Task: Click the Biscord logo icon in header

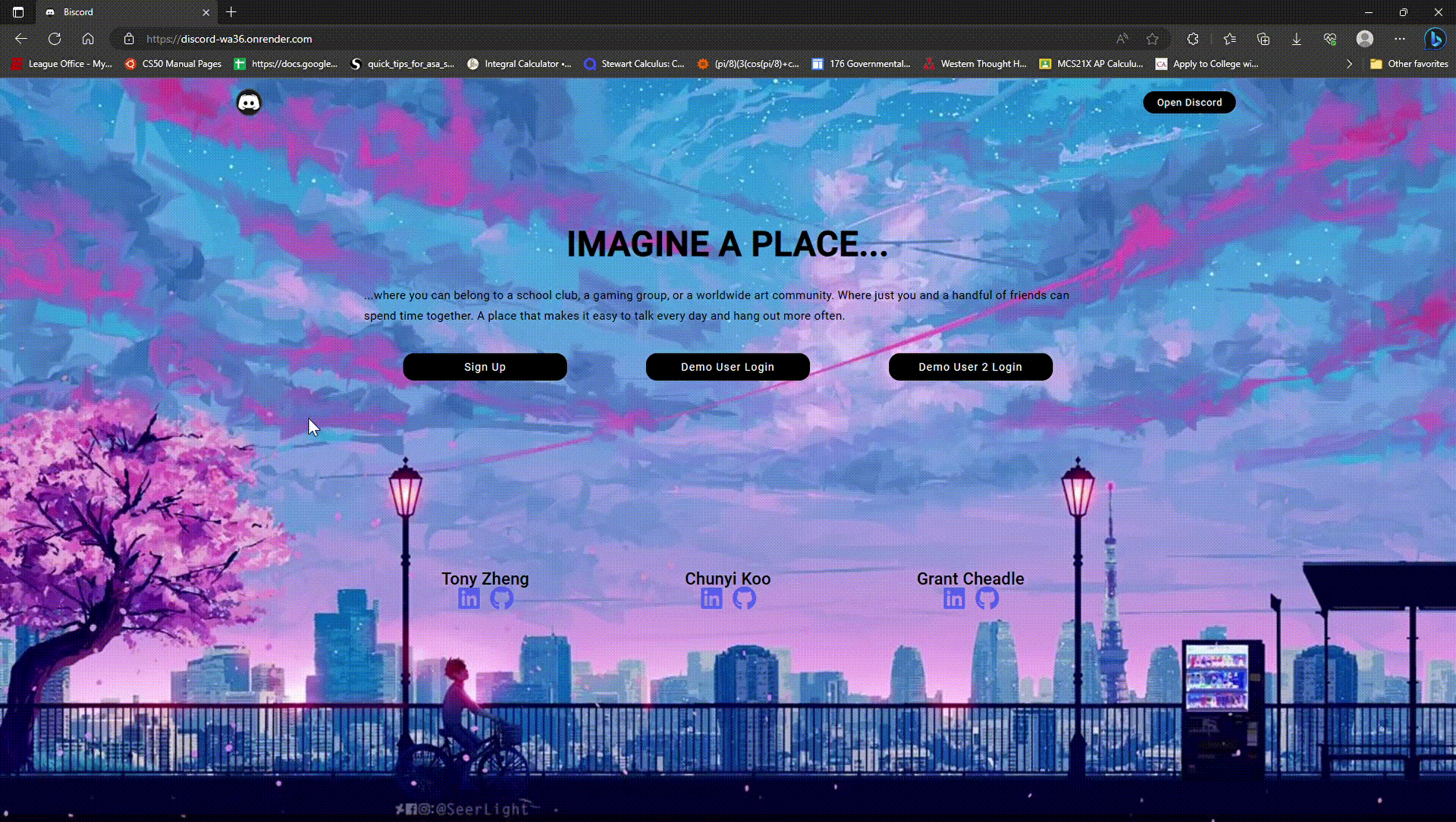Action: pyautogui.click(x=249, y=102)
